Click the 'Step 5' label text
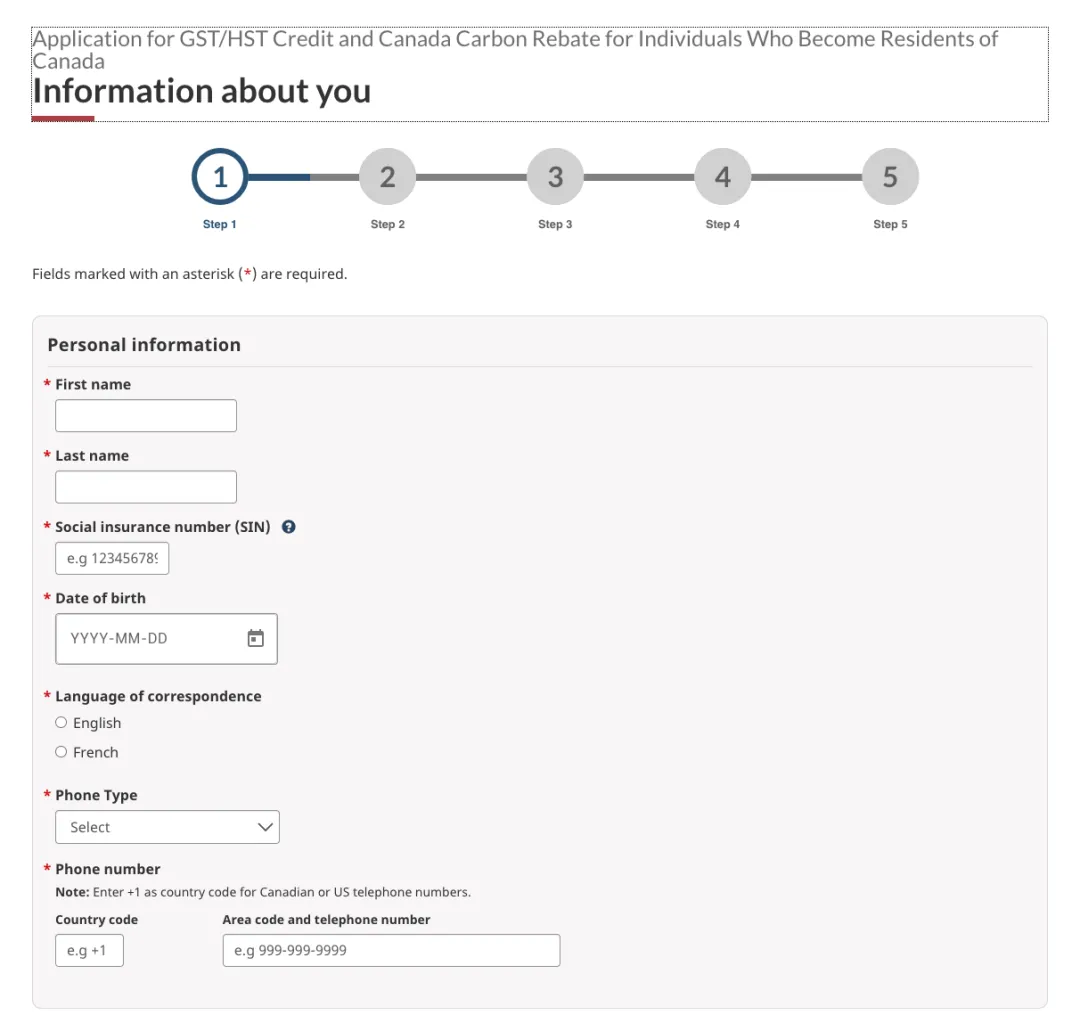This screenshot has height=1023, width=1080. [x=890, y=224]
